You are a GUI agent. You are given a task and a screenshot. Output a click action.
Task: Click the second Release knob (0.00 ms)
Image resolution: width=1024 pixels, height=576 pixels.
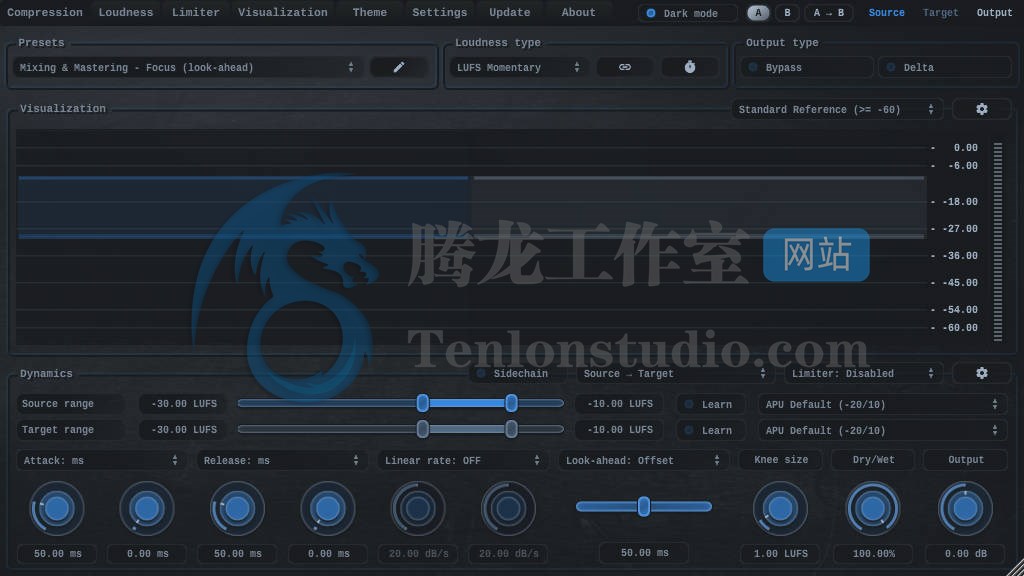point(328,508)
